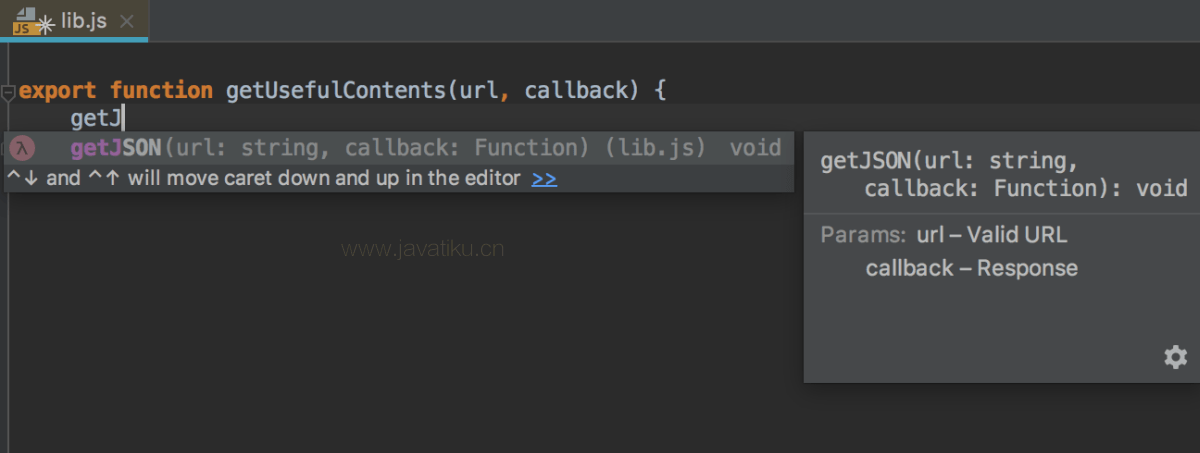Collapse the getUsefulContents function fold marker
Viewport: 1200px width, 453px height.
tap(8, 92)
